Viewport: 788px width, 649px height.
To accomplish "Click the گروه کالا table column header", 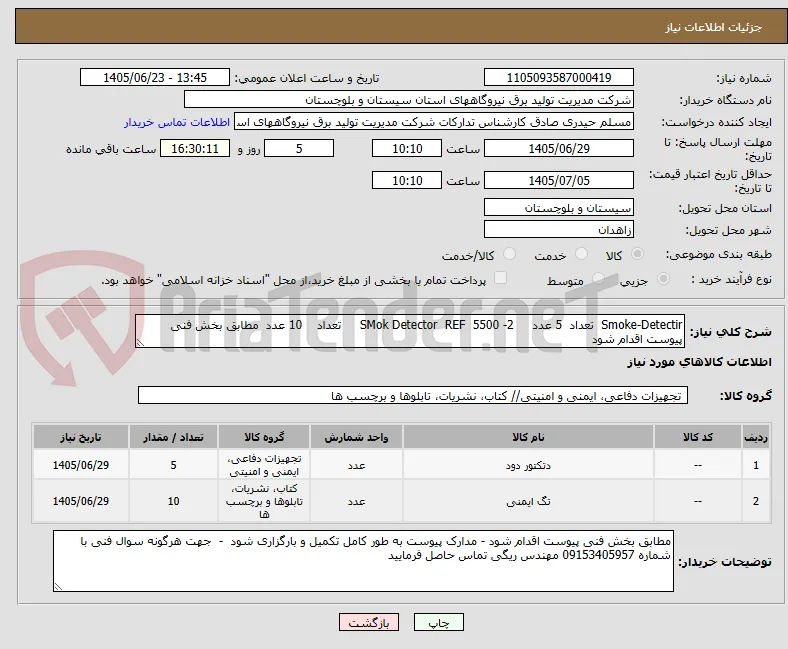I will point(264,437).
